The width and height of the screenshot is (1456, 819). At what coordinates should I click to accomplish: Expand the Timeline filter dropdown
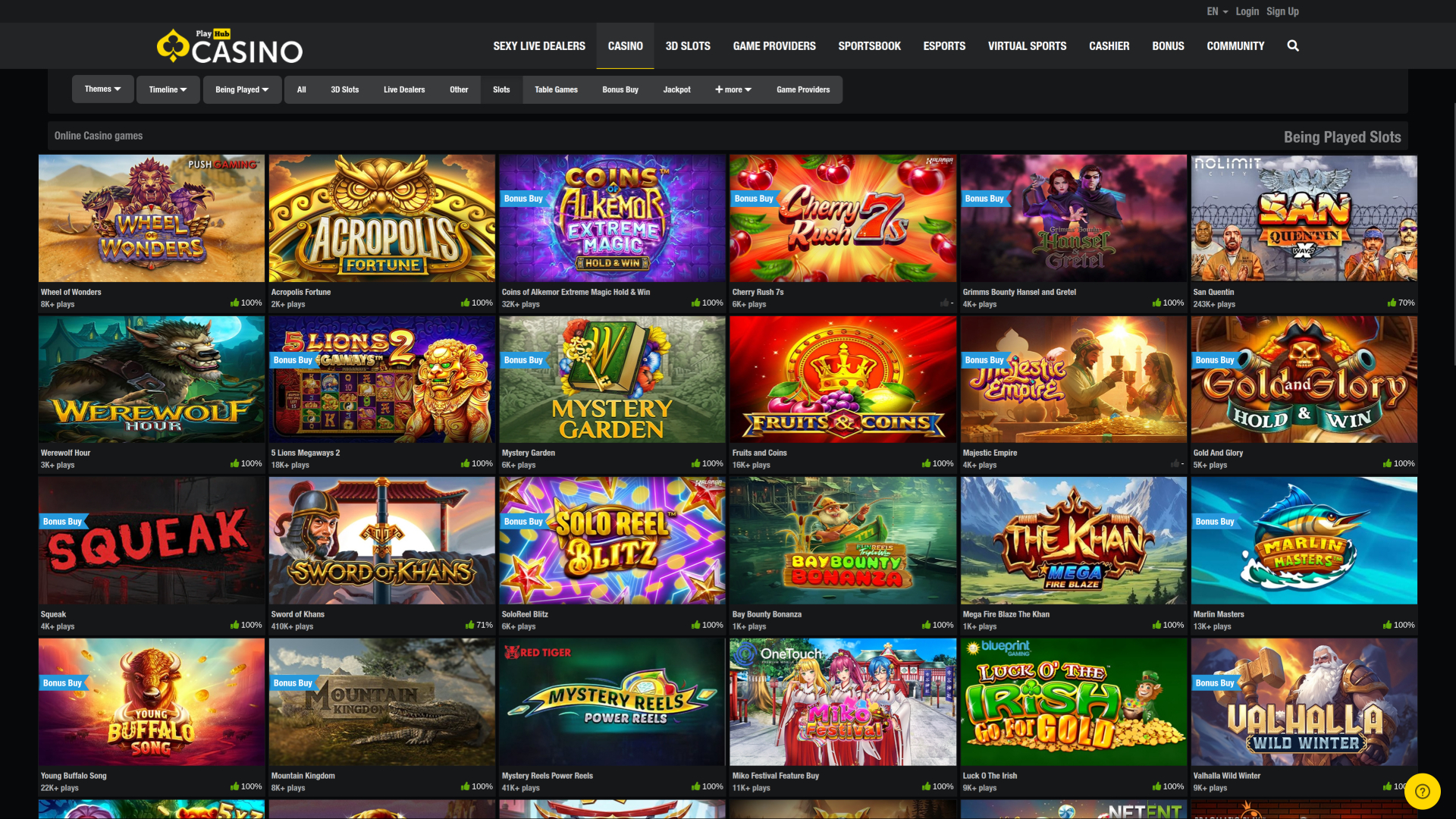168,89
